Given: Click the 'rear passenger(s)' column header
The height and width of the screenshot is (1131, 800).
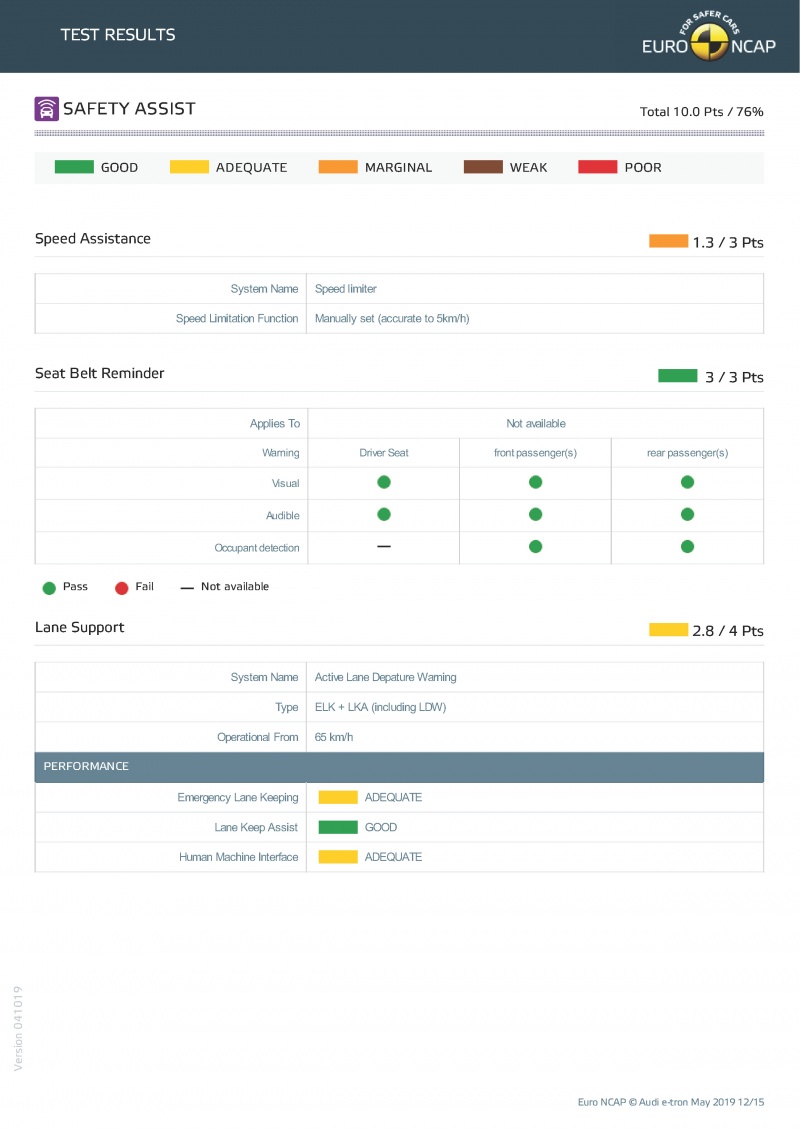Looking at the screenshot, I should click(687, 453).
